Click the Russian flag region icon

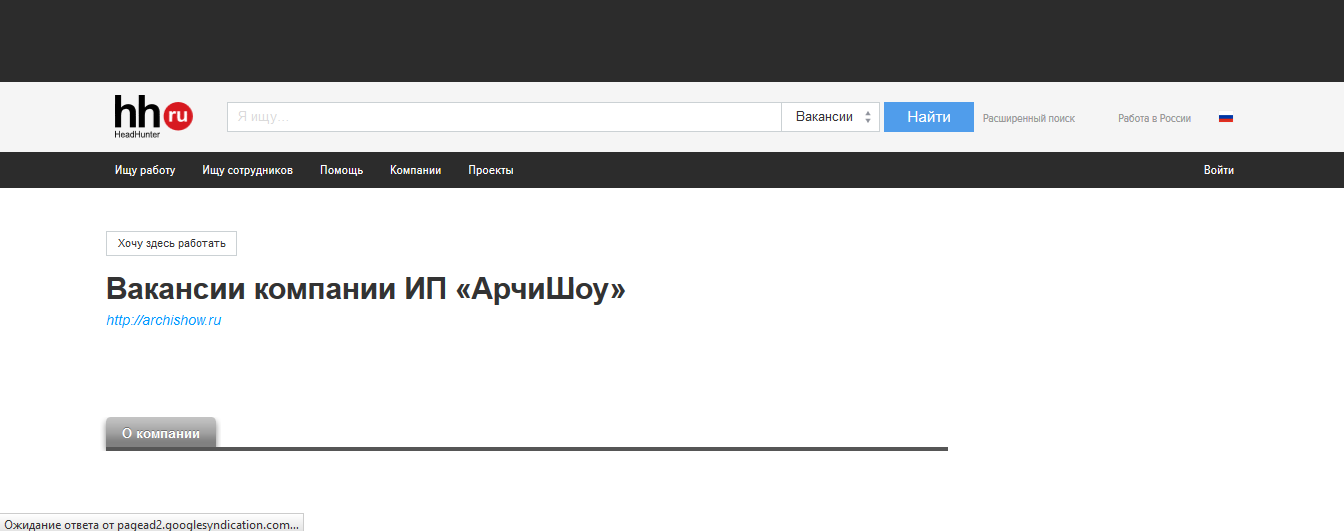pyautogui.click(x=1225, y=118)
